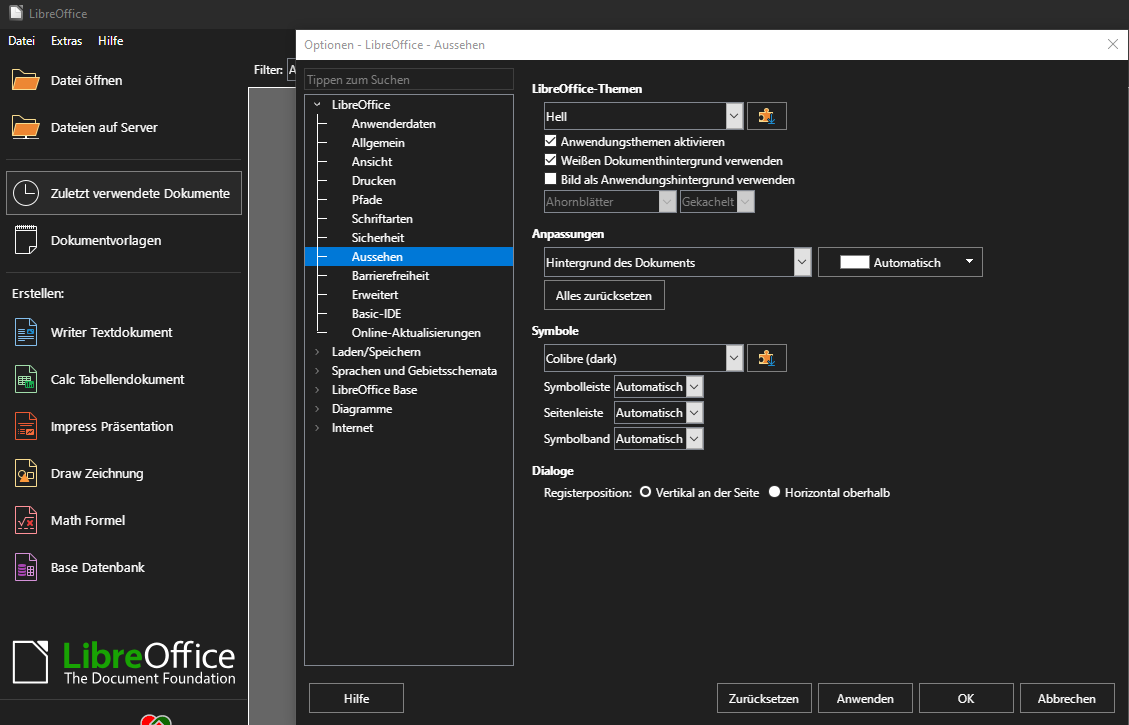Open the Automatisch color picker dropdown
The image size is (1129, 725).
900,262
